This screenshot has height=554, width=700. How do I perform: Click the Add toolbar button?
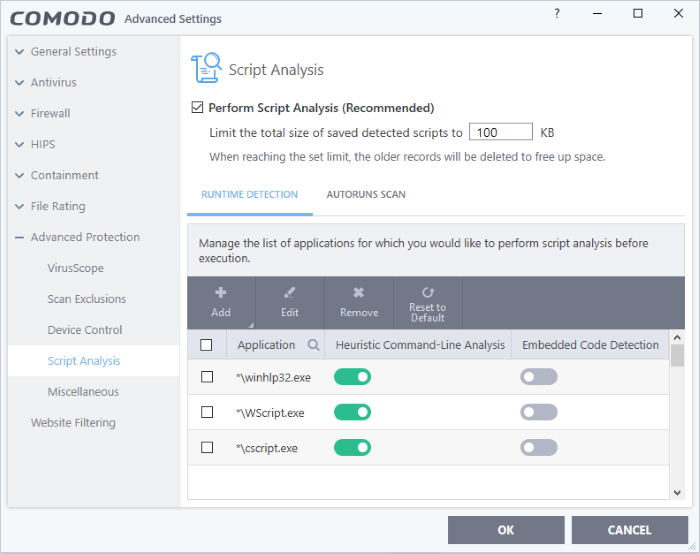(221, 303)
